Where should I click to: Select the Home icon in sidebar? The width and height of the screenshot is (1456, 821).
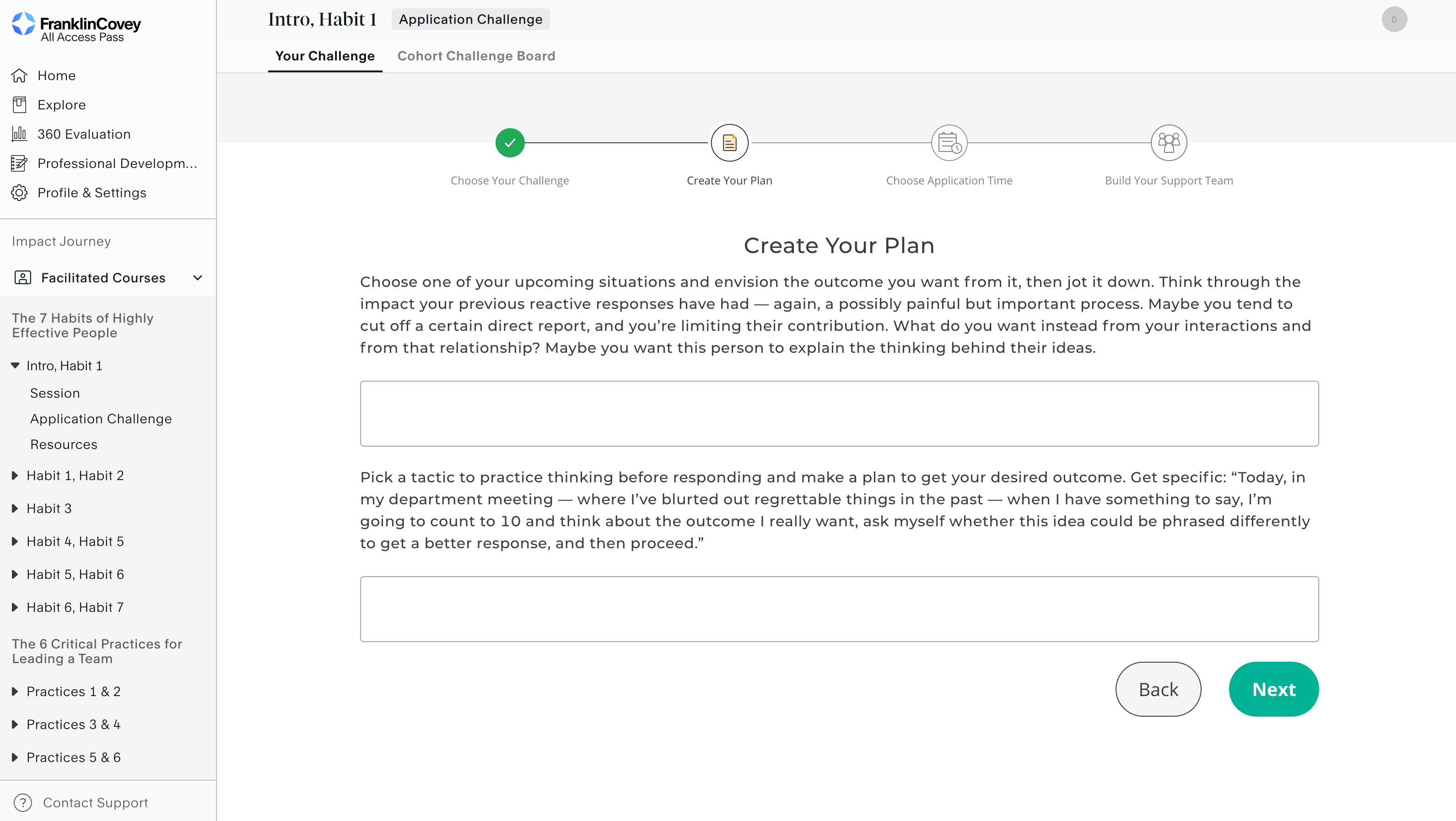point(19,75)
